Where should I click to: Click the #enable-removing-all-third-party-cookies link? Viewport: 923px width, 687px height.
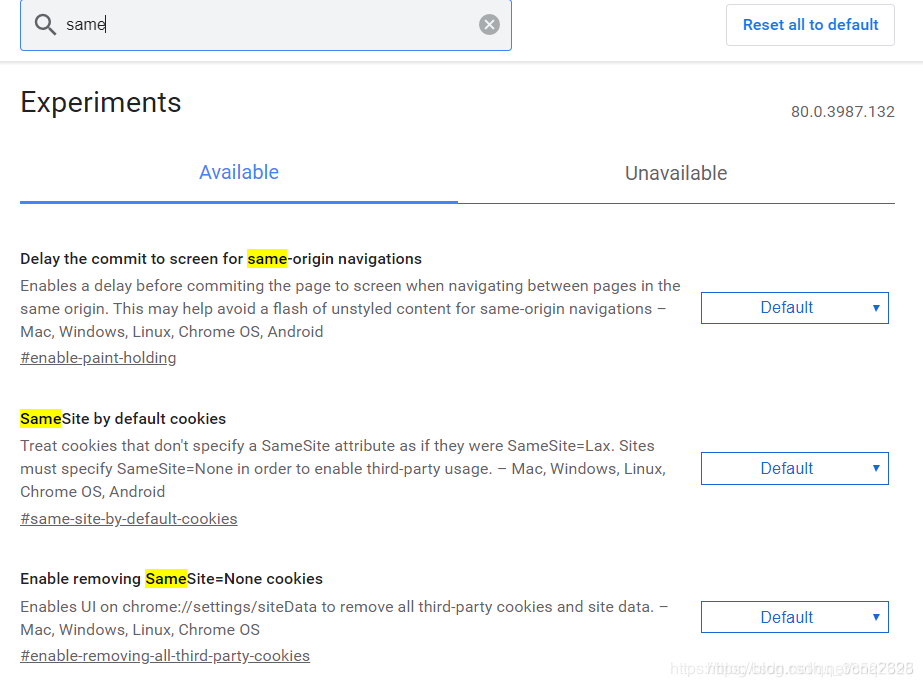pyautogui.click(x=165, y=655)
